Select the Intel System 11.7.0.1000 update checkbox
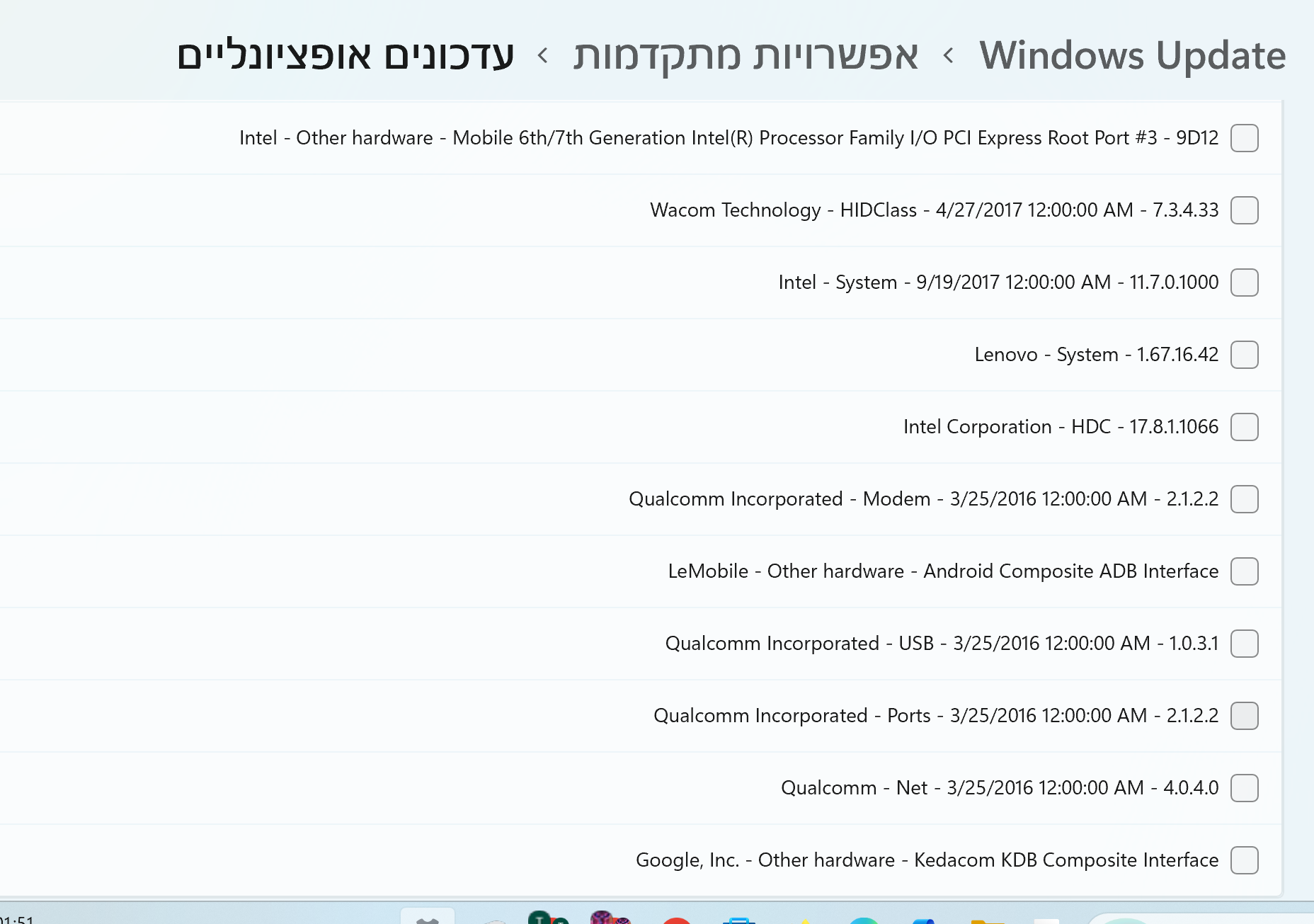 (1244, 283)
